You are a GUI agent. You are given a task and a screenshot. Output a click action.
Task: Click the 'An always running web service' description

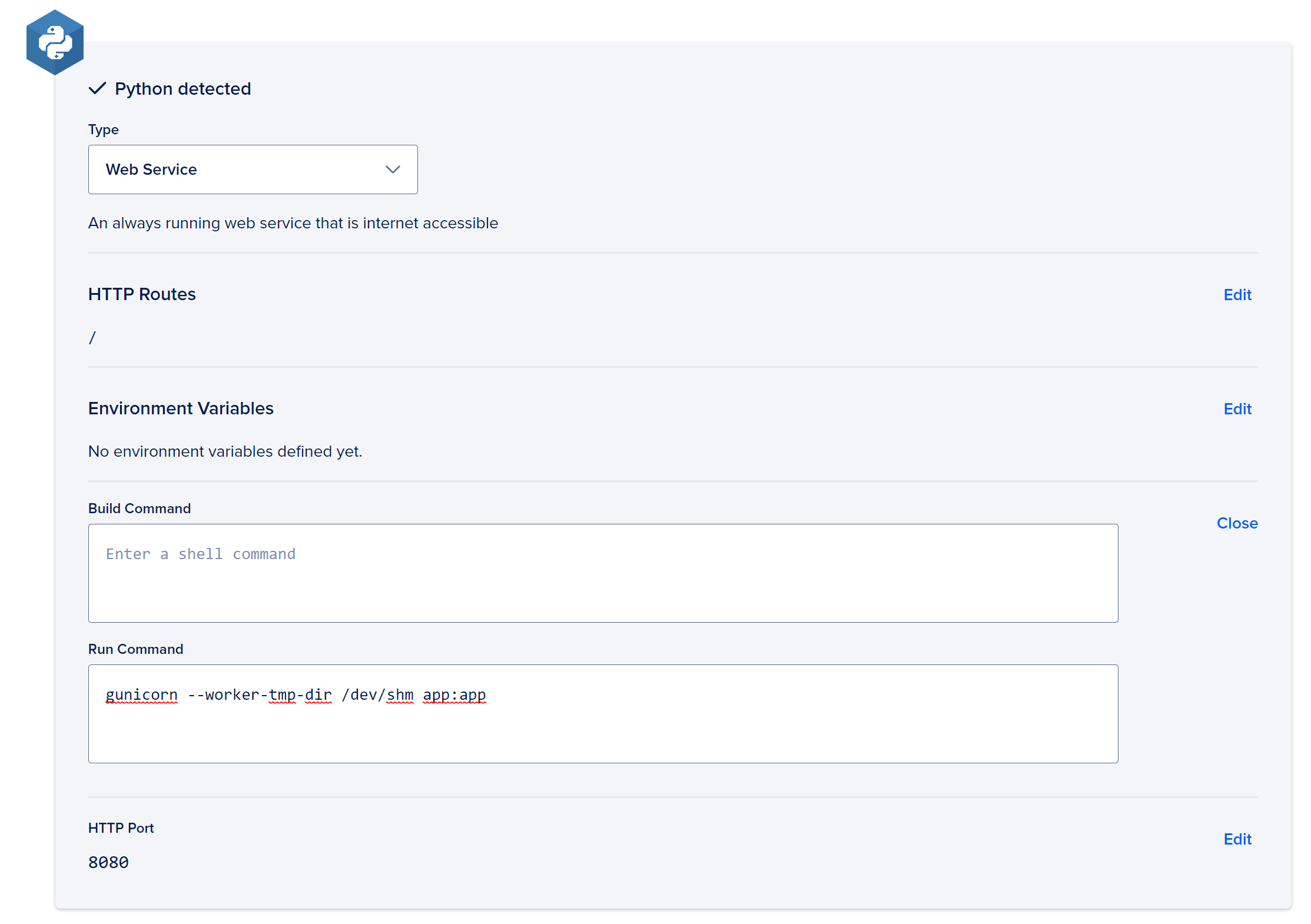(x=293, y=223)
